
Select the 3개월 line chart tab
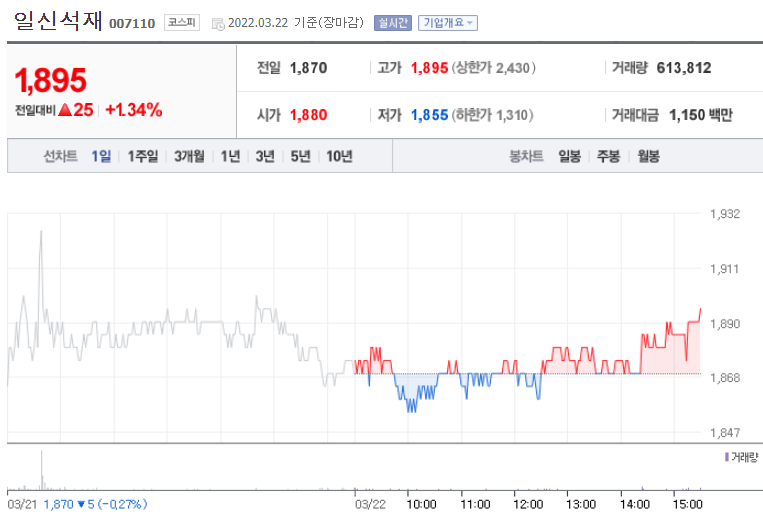click(x=189, y=156)
